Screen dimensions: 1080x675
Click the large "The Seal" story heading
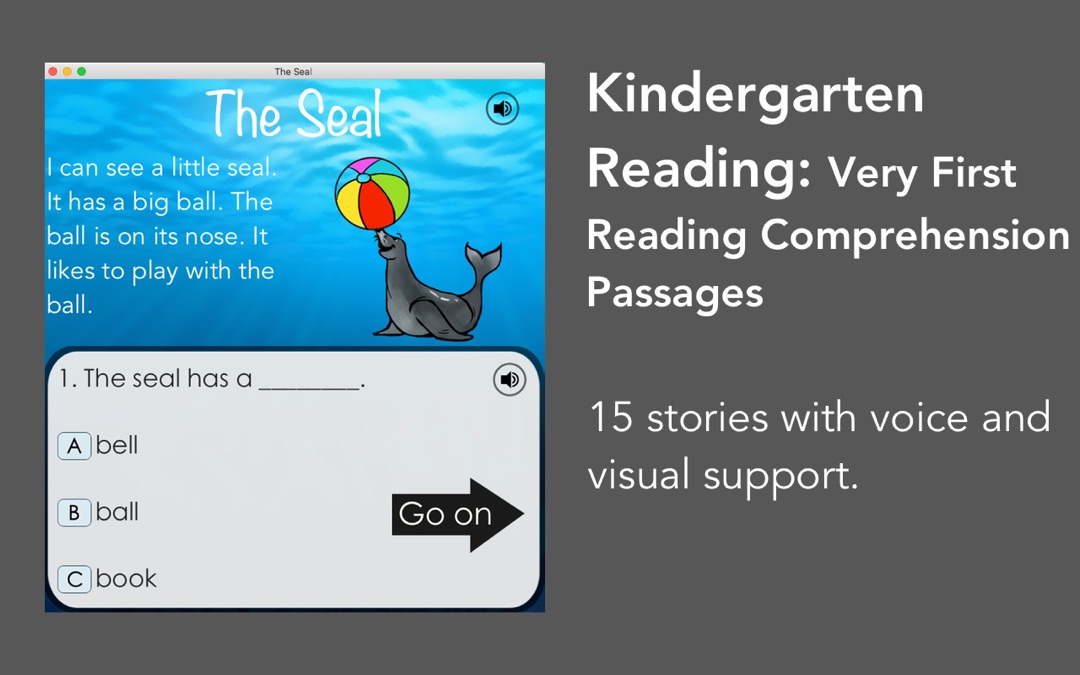tap(295, 115)
